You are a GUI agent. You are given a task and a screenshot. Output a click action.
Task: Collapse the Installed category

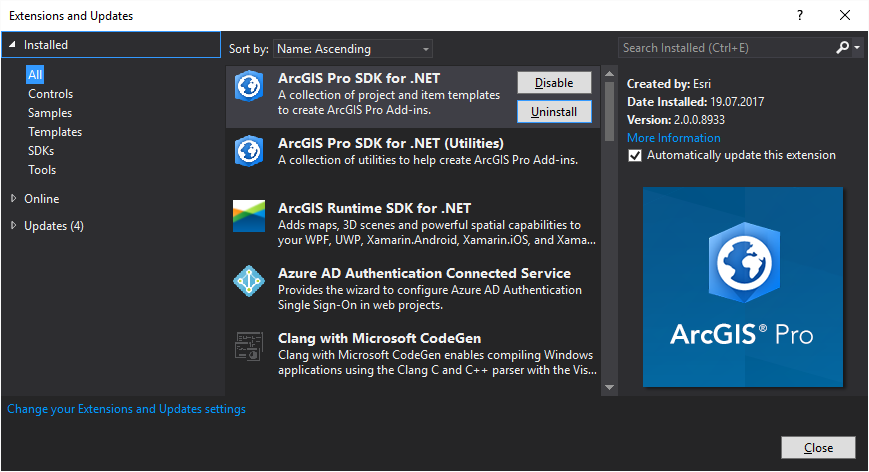click(12, 45)
